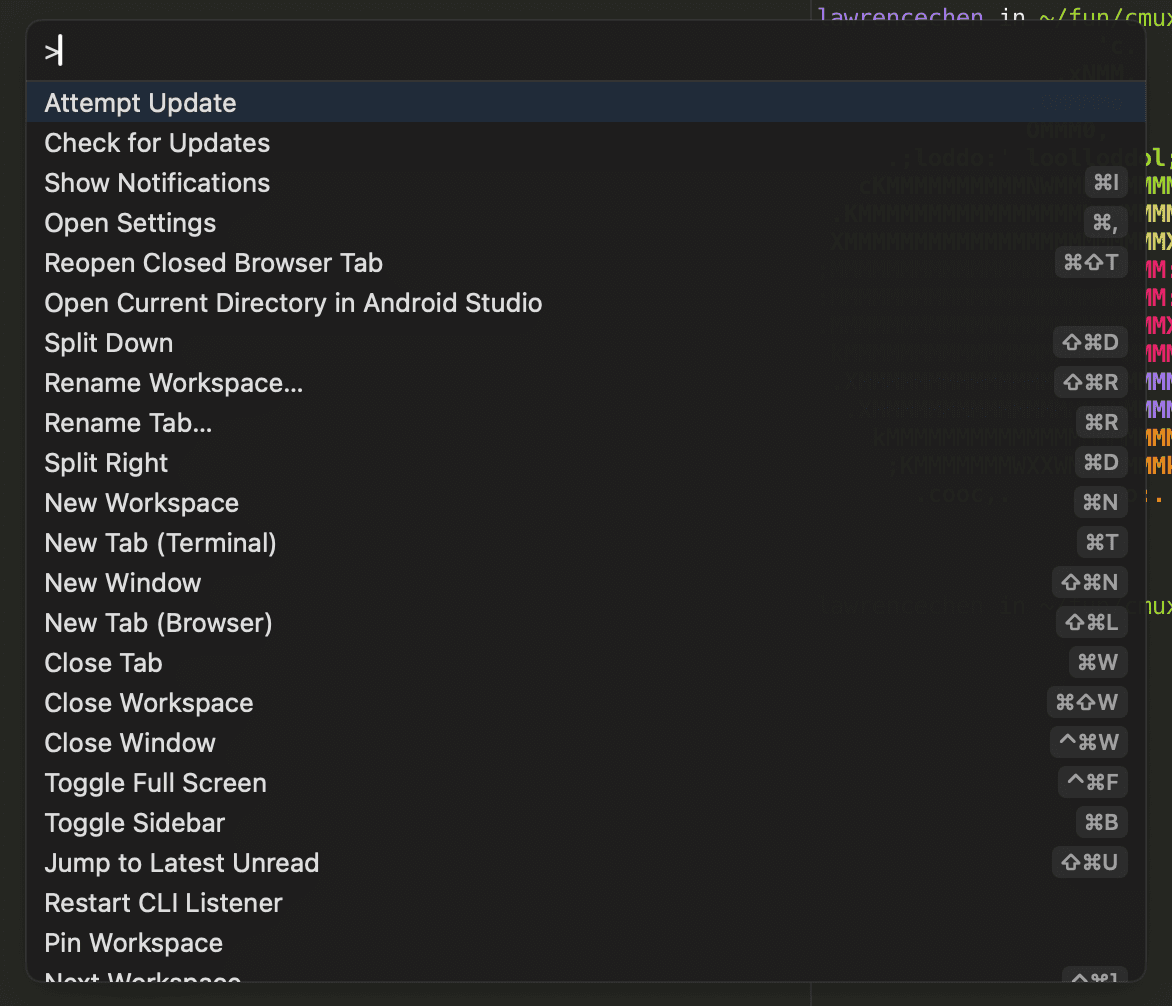Run the Split Right command
The image size is (1172, 1006).
pos(106,463)
